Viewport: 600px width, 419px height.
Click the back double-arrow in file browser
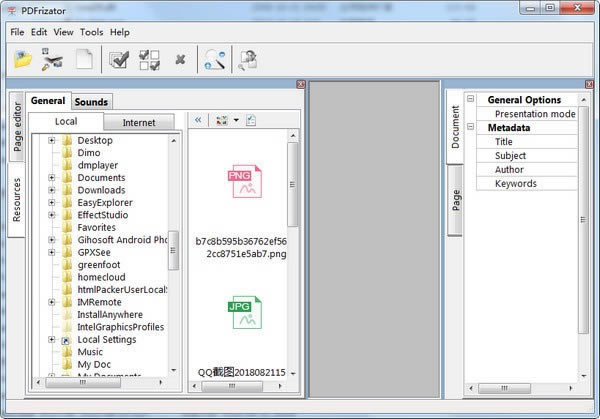(198, 120)
